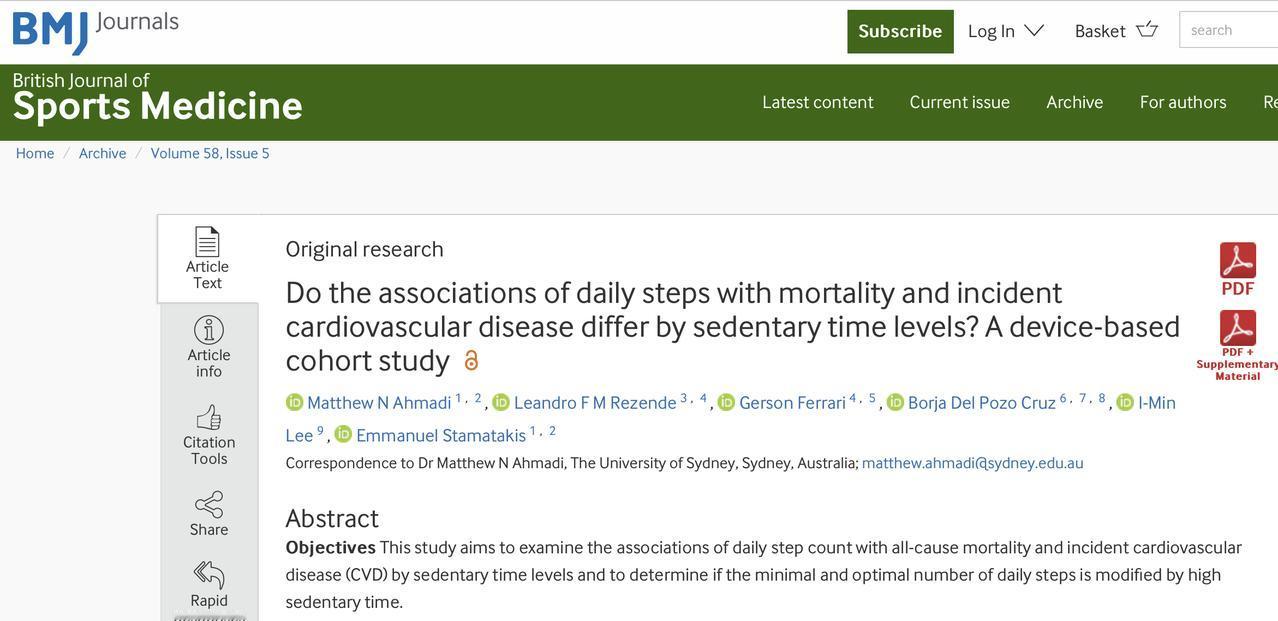1278x621 pixels.
Task: Click the Subscribe button
Action: pos(900,31)
